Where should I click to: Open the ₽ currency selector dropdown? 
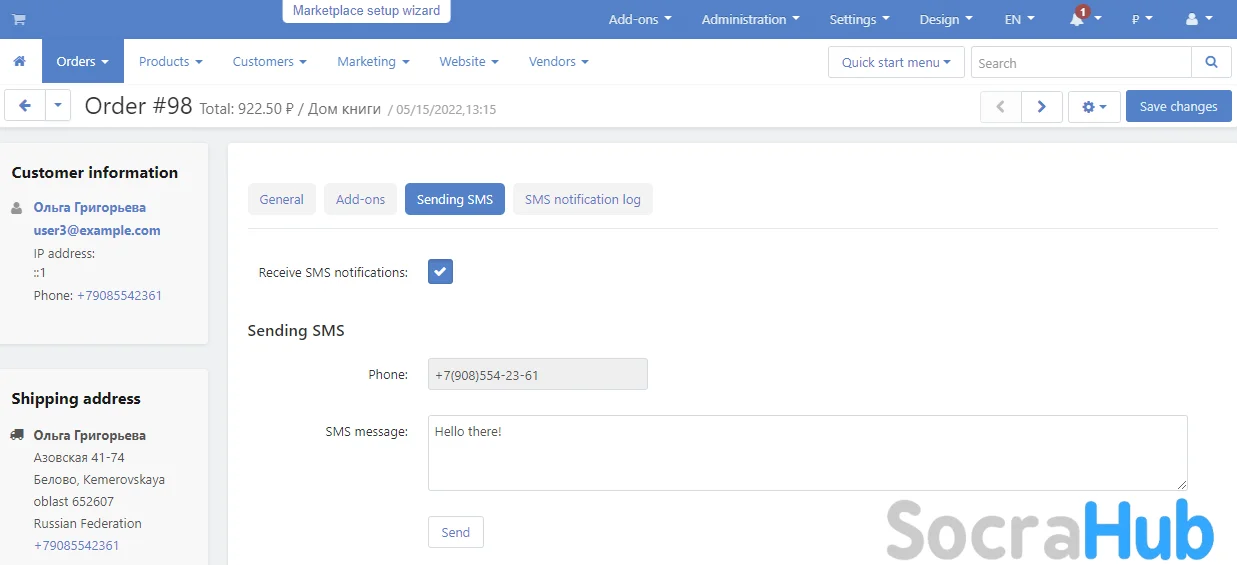tap(1142, 20)
